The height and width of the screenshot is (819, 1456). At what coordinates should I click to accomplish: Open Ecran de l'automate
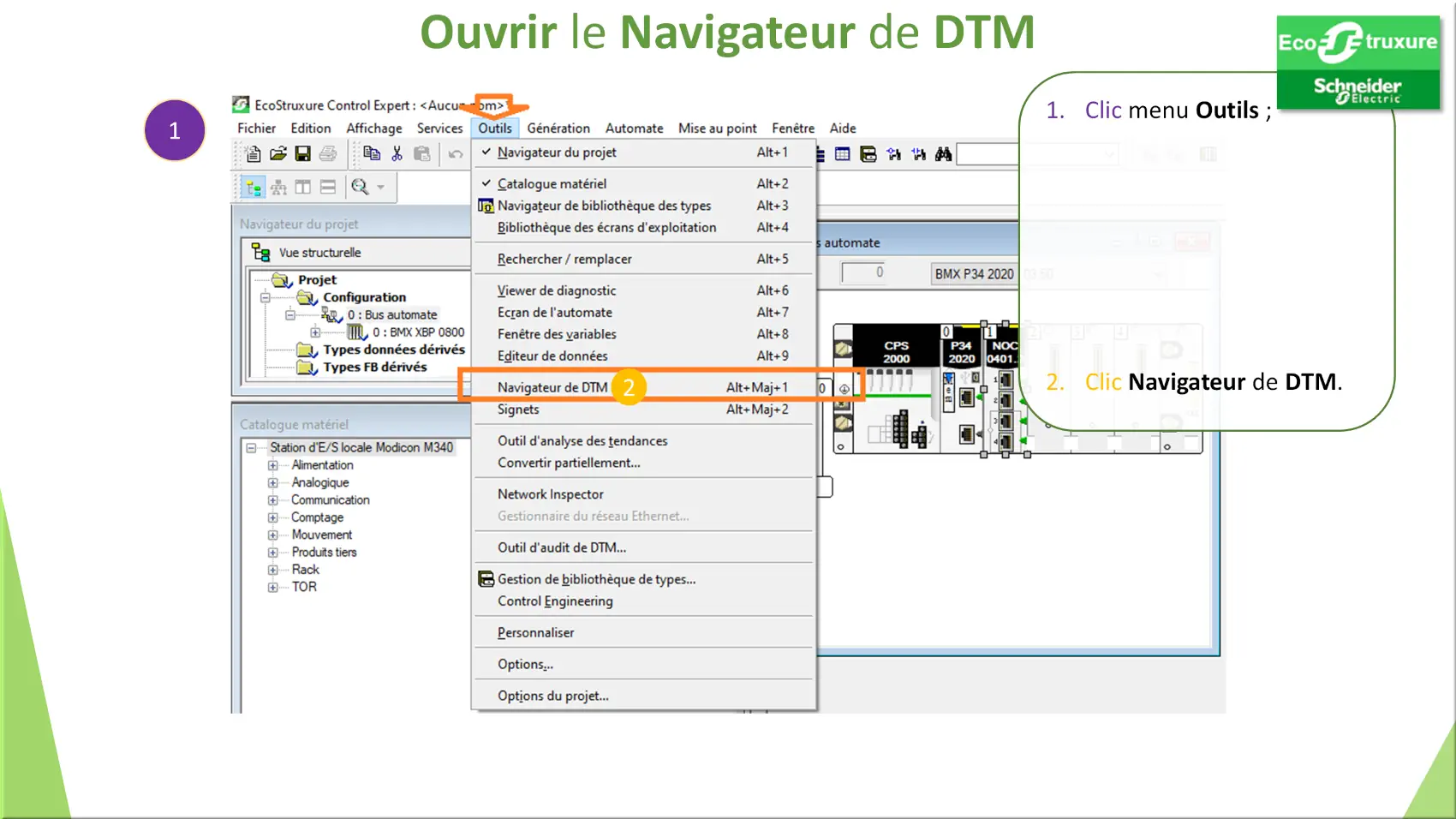click(642, 313)
